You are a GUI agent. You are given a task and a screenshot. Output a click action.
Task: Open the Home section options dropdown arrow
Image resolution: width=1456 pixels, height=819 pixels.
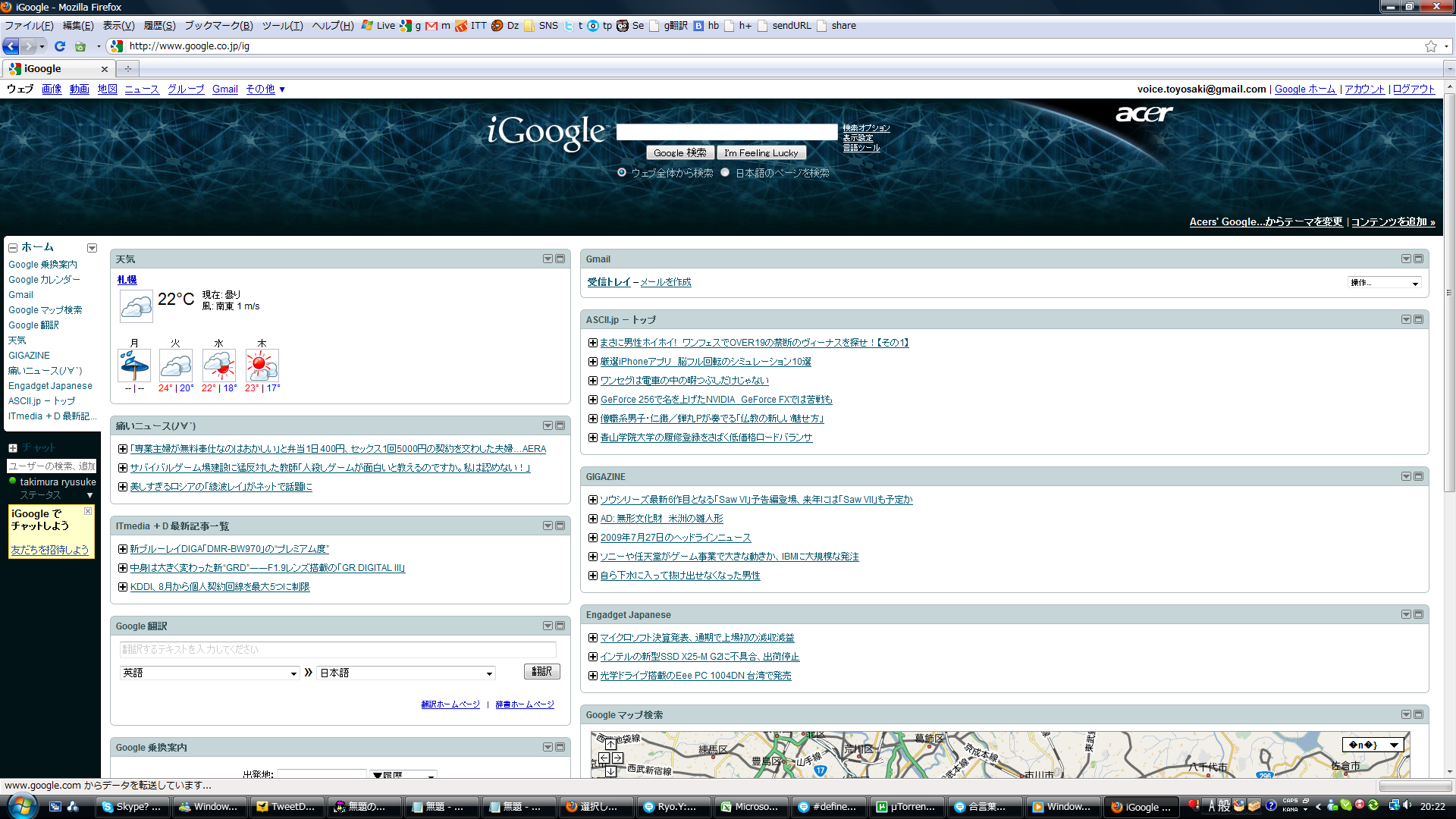tap(92, 248)
